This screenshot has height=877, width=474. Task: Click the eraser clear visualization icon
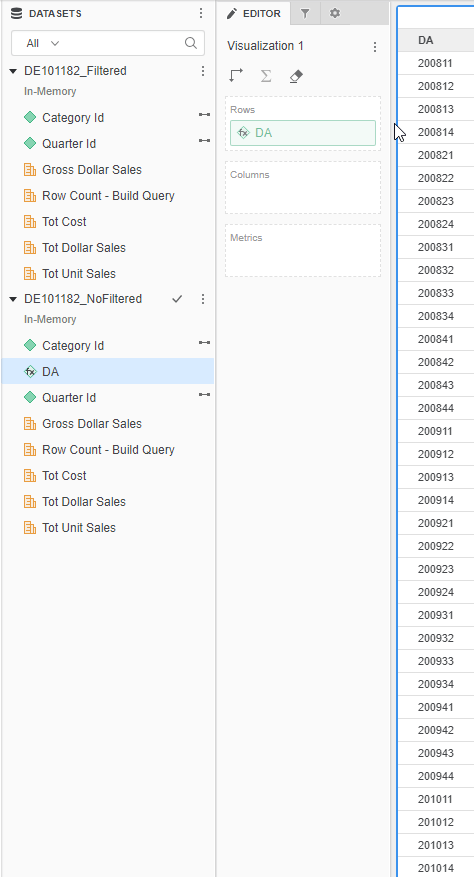(296, 76)
